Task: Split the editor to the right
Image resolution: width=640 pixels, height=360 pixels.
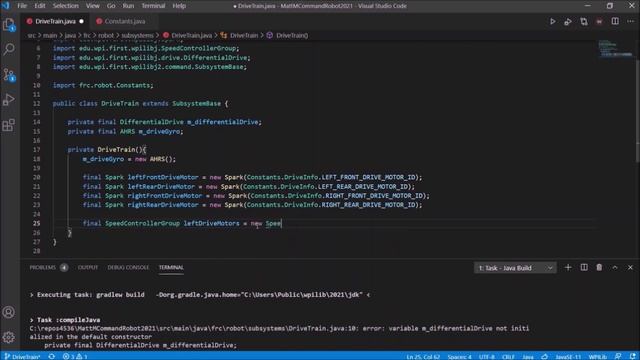Action: coord(615,21)
